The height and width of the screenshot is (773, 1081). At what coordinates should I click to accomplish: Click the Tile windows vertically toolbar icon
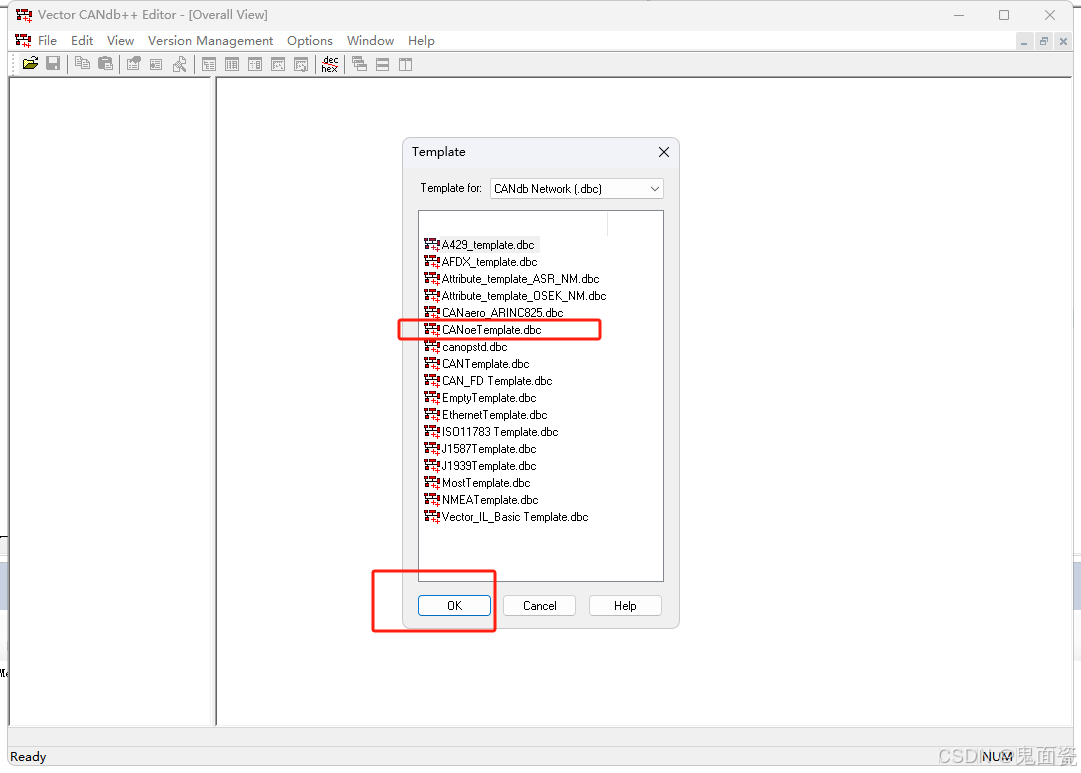coord(405,64)
